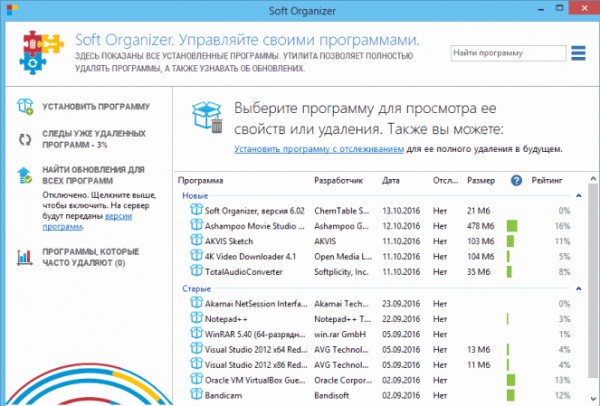Screen dimensions: 600x406
Task: Click the install program box icon
Action: (25, 106)
